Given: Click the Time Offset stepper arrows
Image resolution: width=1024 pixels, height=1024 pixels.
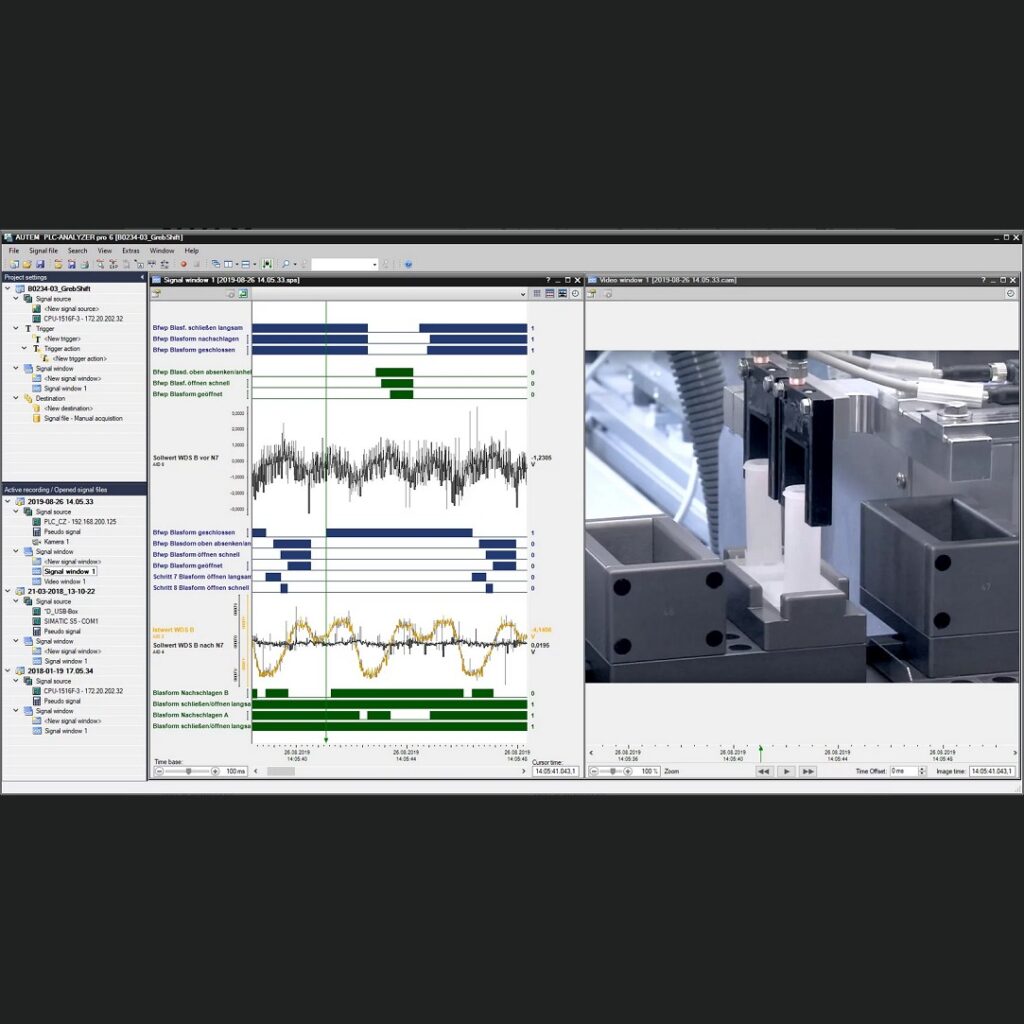Looking at the screenshot, I should click(x=922, y=771).
